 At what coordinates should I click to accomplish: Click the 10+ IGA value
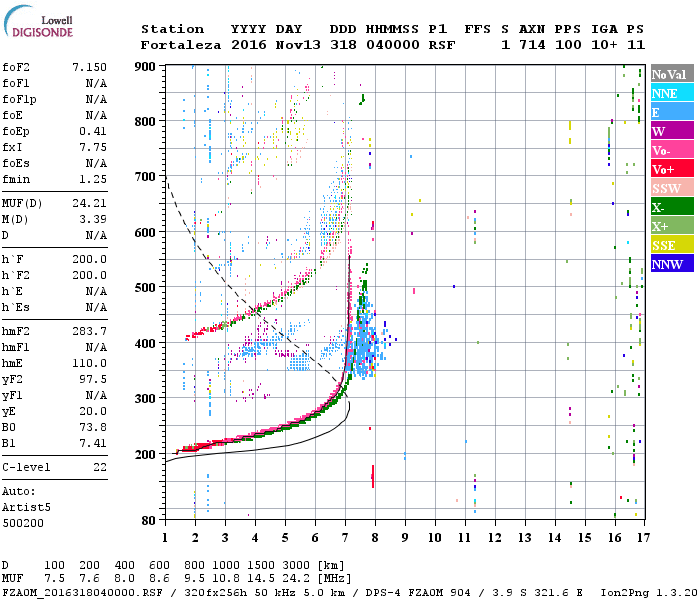pos(604,45)
